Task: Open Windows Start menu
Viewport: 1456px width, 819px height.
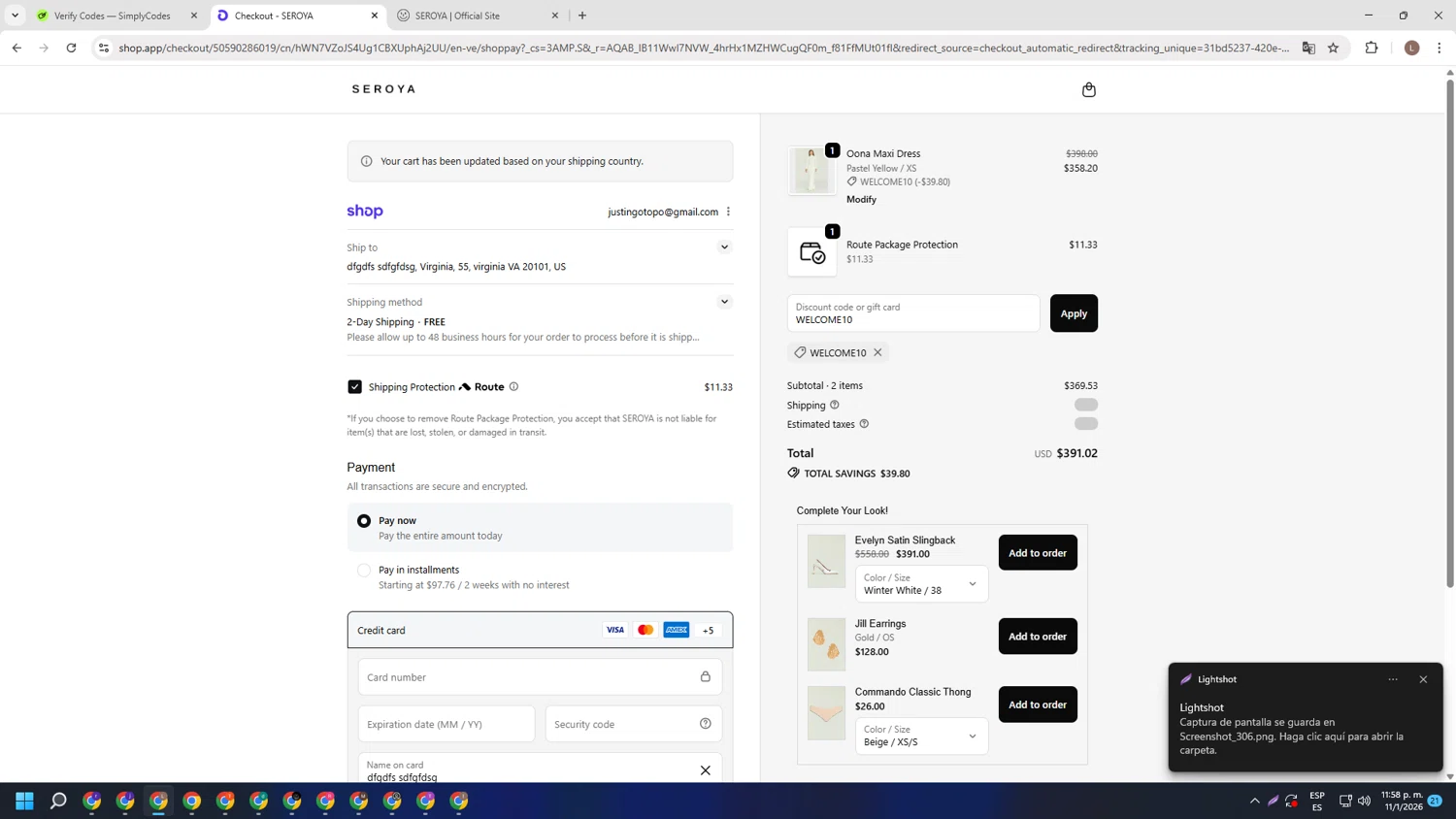Action: click(x=25, y=801)
